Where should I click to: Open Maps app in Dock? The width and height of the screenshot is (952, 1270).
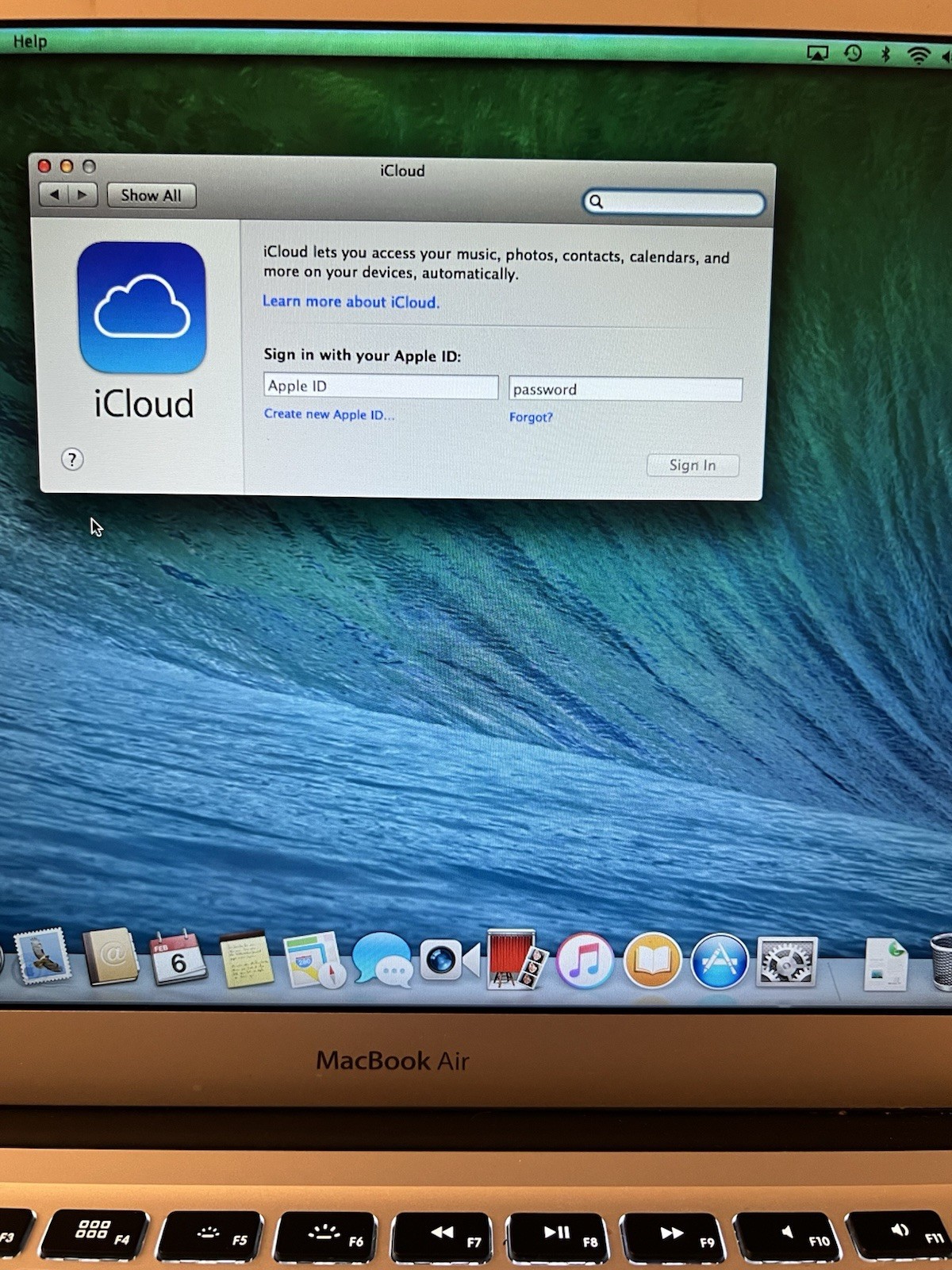(314, 960)
